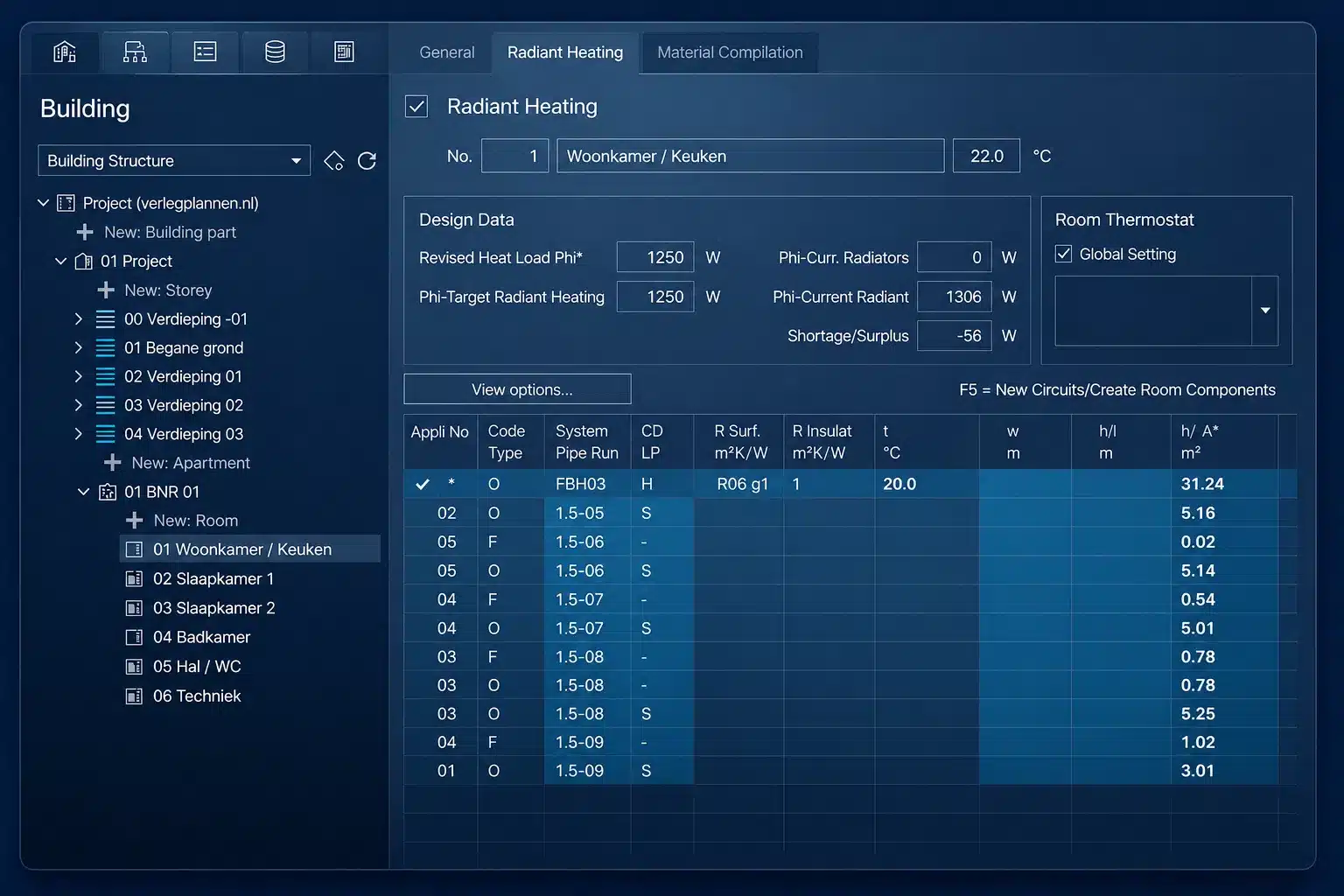The image size is (1344, 896).
Task: Collapse the 01 BNR 01 apartment
Action: click(84, 492)
